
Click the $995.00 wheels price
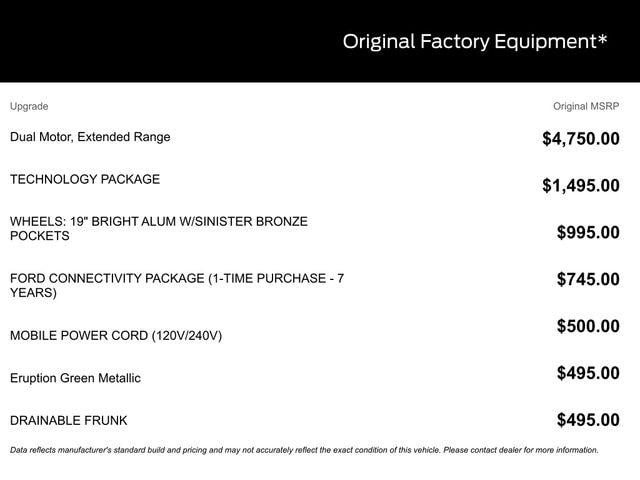click(x=588, y=232)
